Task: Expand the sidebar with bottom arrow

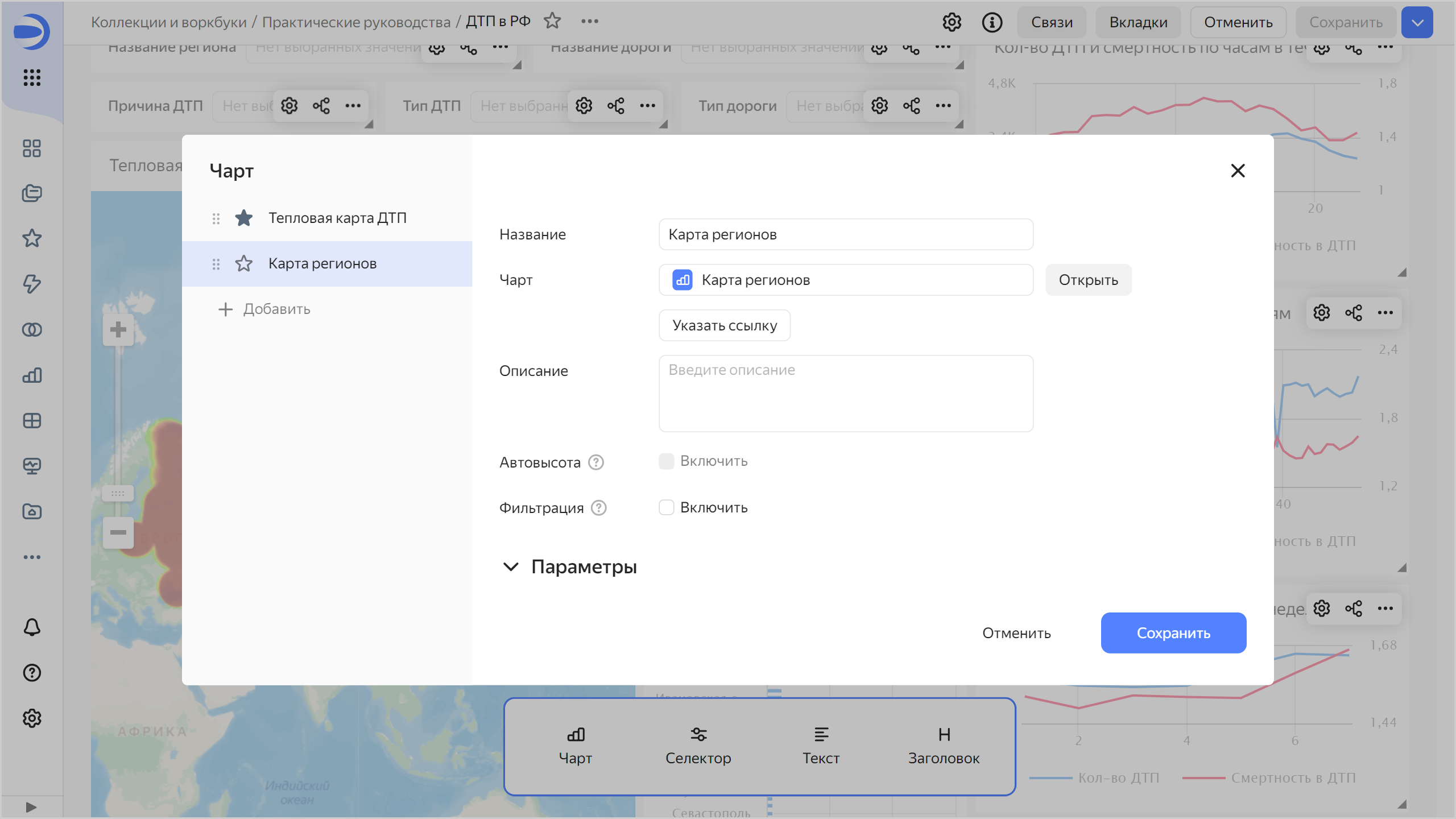Action: click(x=31, y=807)
